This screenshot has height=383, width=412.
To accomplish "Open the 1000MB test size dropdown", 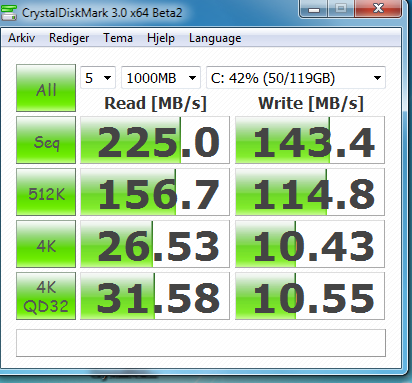I will pyautogui.click(x=161, y=78).
